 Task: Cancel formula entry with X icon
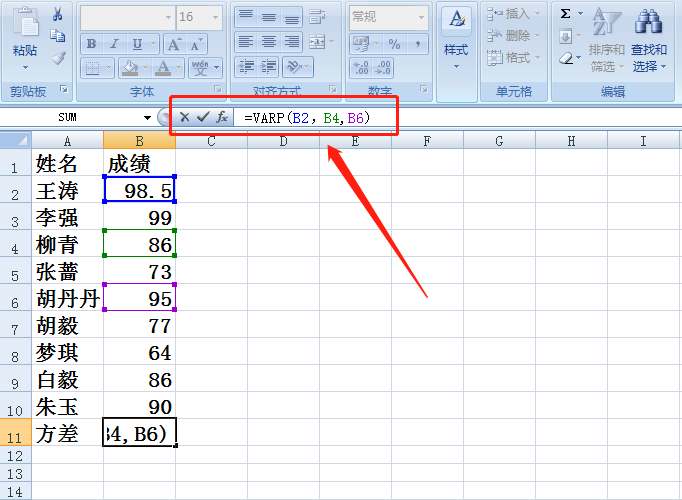(x=184, y=117)
